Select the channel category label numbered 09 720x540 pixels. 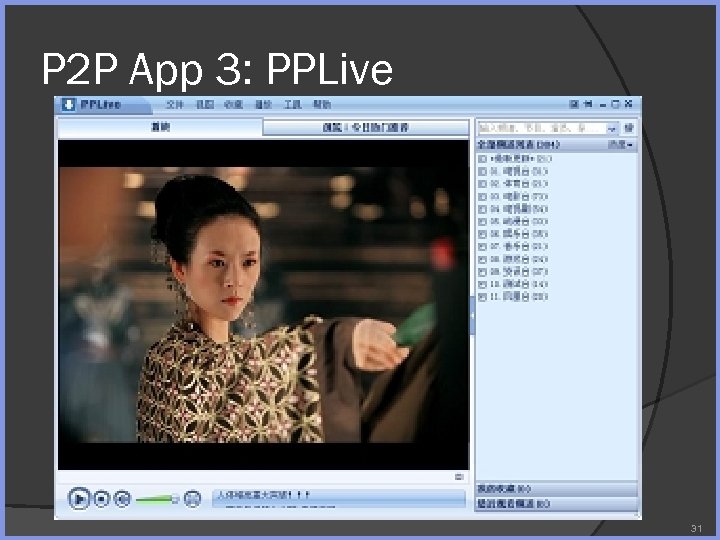pos(519,271)
